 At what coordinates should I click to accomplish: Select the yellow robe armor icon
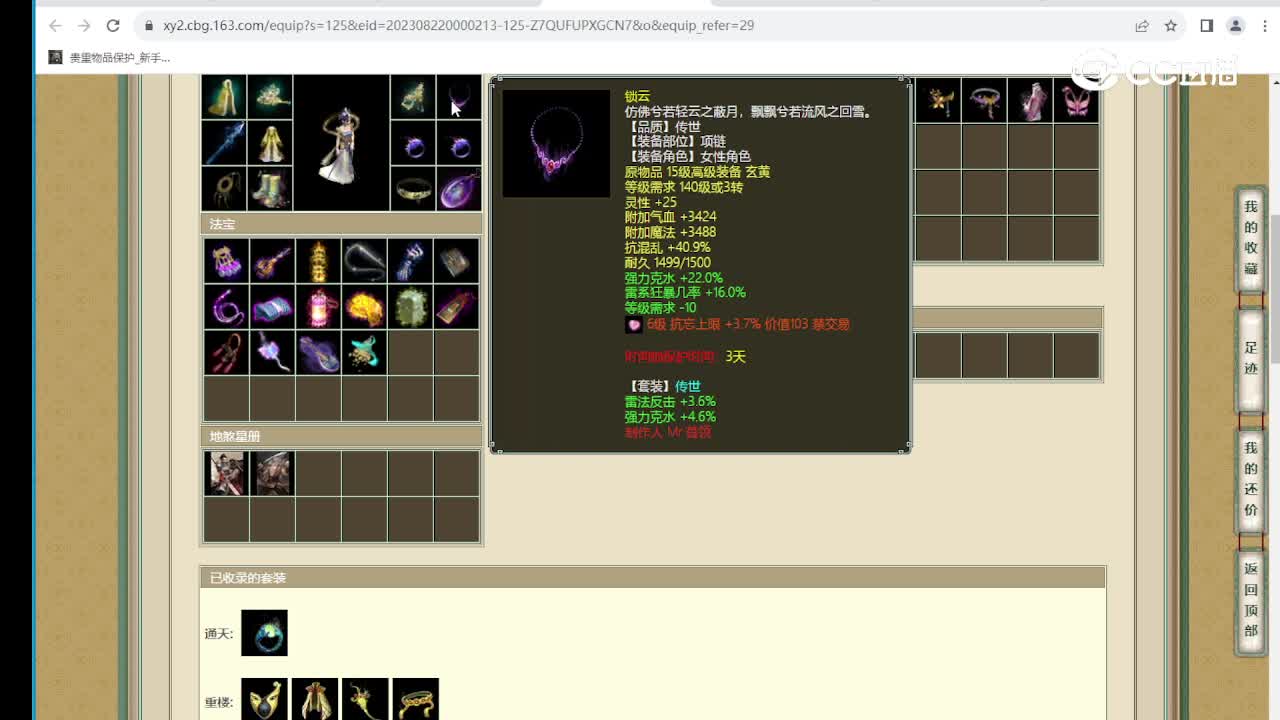(270, 143)
